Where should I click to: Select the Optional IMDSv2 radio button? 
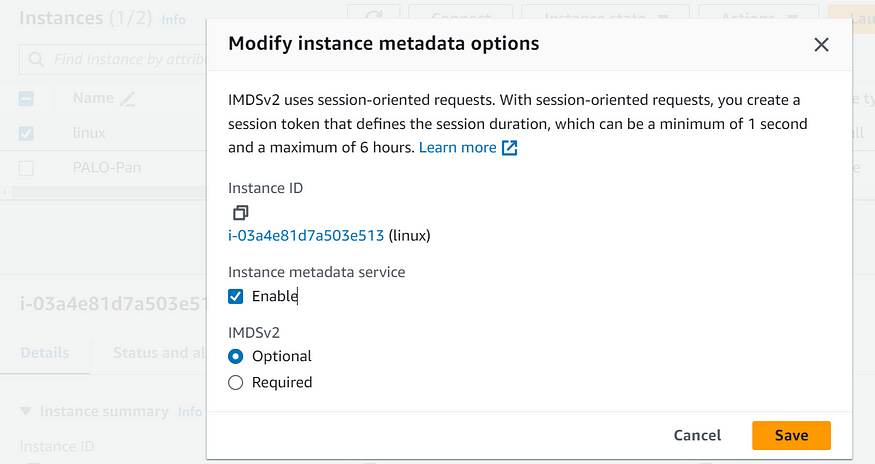pos(235,356)
